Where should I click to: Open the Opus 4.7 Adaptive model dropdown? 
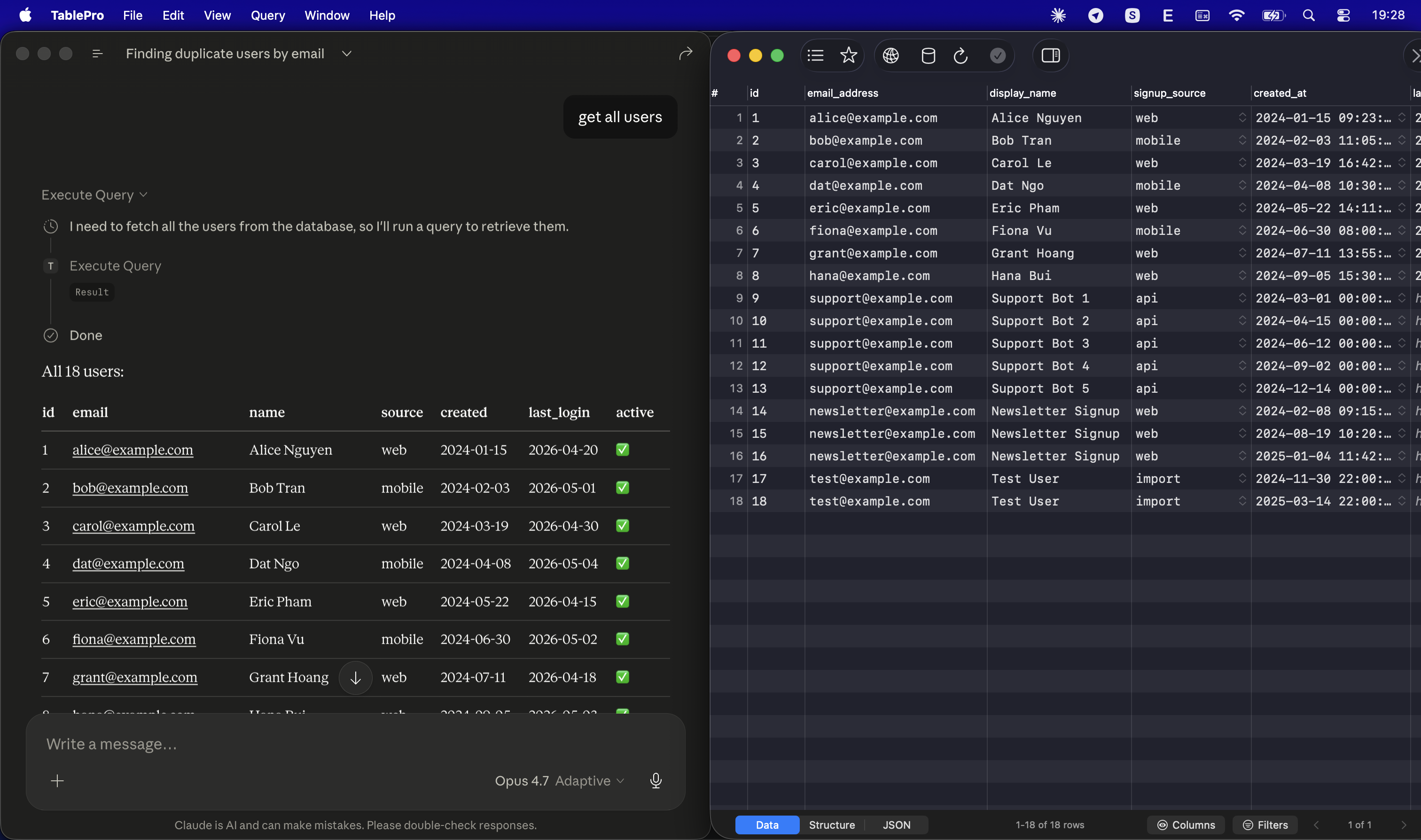(559, 781)
